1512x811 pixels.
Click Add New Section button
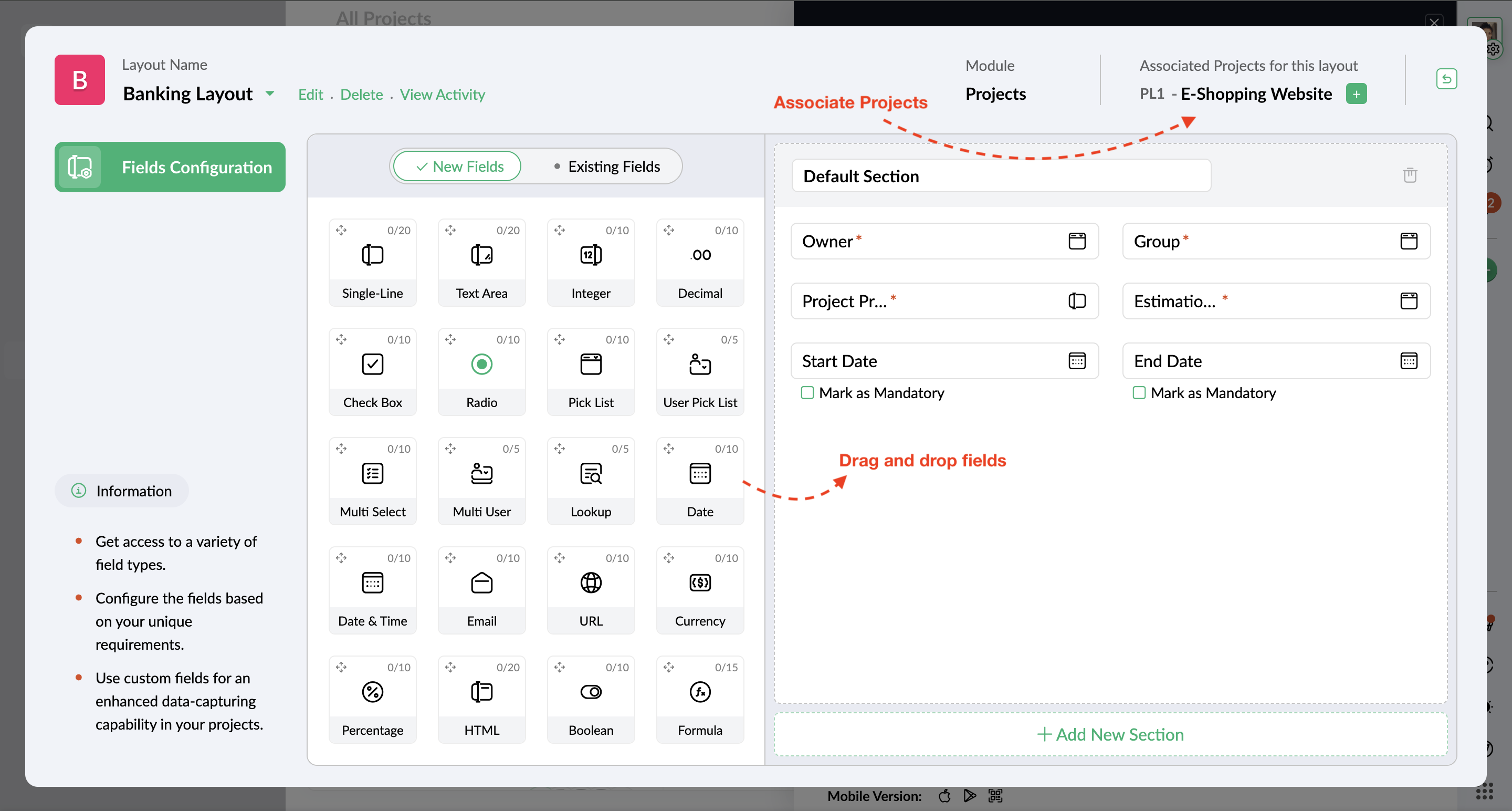point(1110,734)
